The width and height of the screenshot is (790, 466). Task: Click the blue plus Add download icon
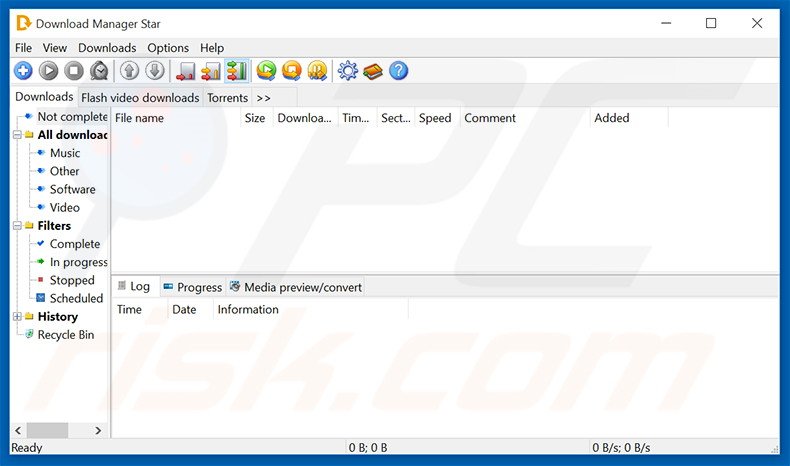pos(23,71)
